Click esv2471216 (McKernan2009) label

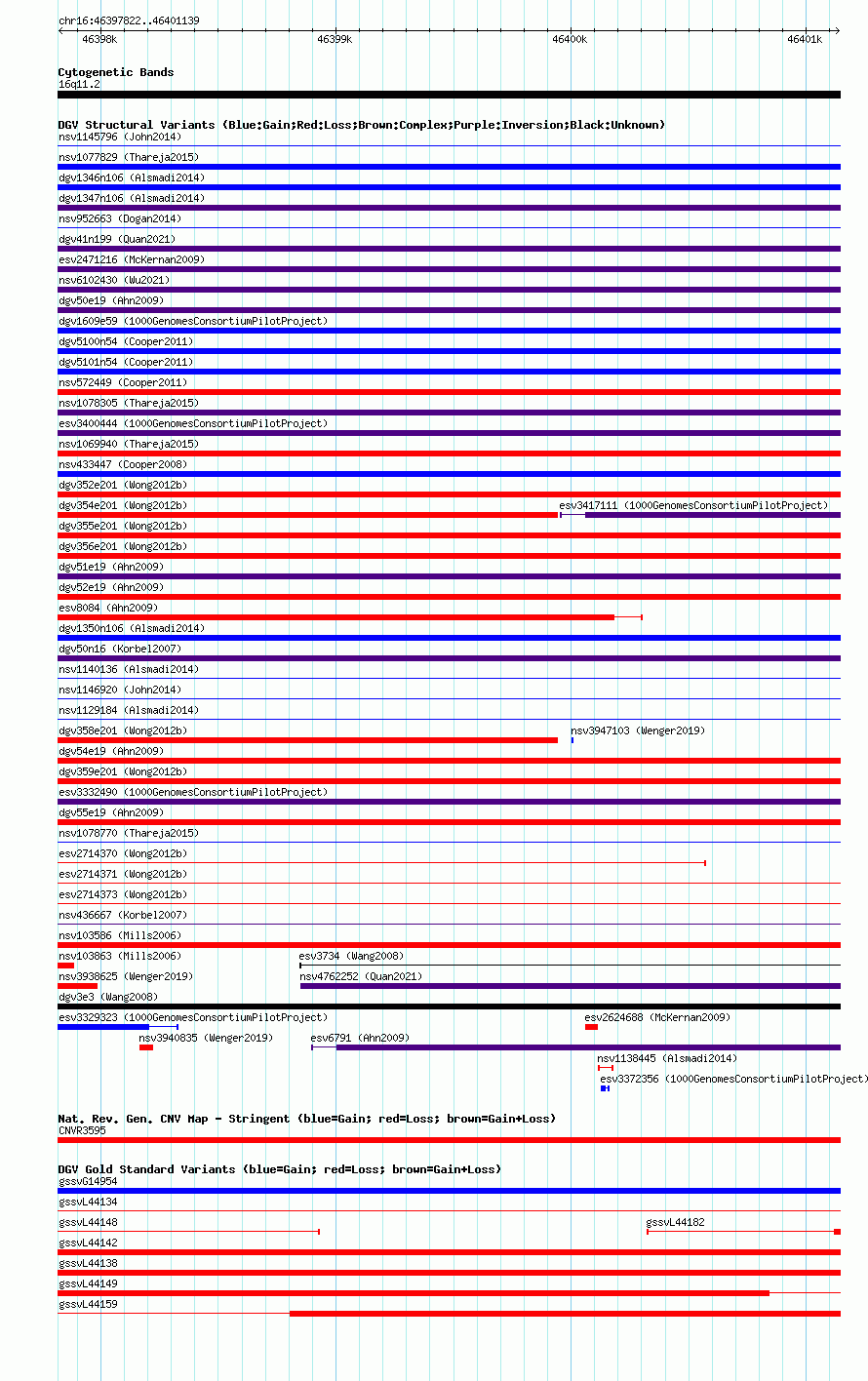[x=132, y=259]
